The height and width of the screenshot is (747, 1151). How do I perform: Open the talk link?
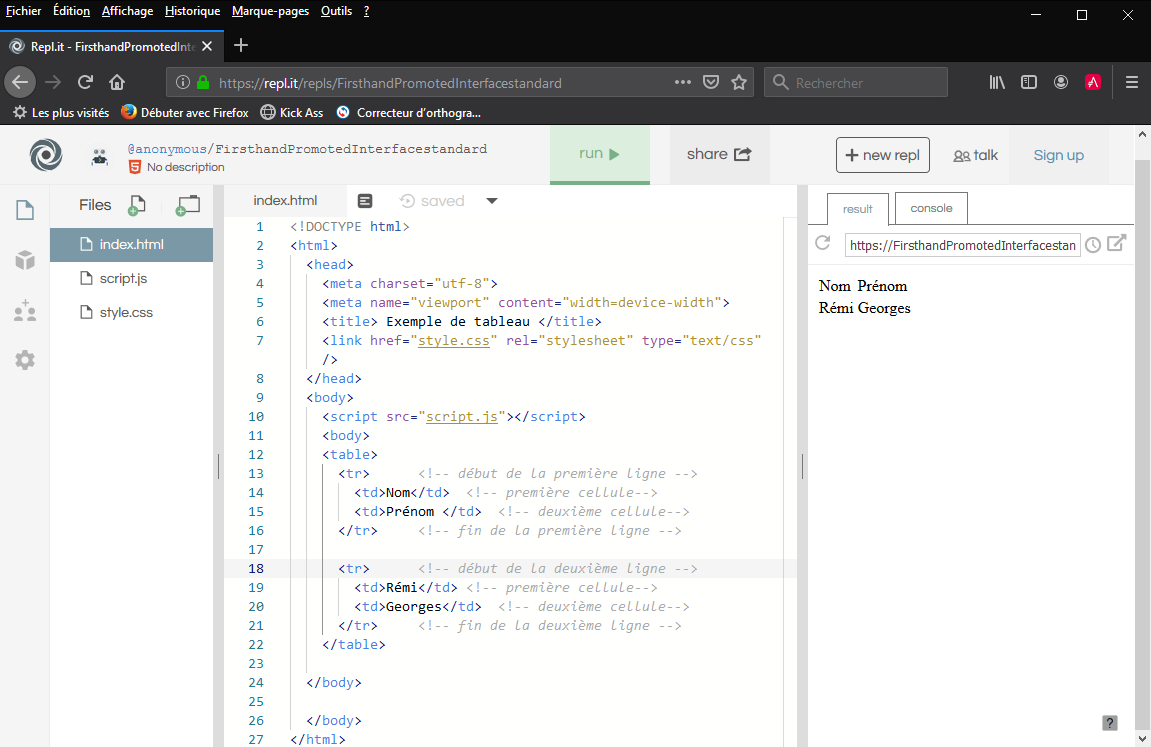pos(976,156)
